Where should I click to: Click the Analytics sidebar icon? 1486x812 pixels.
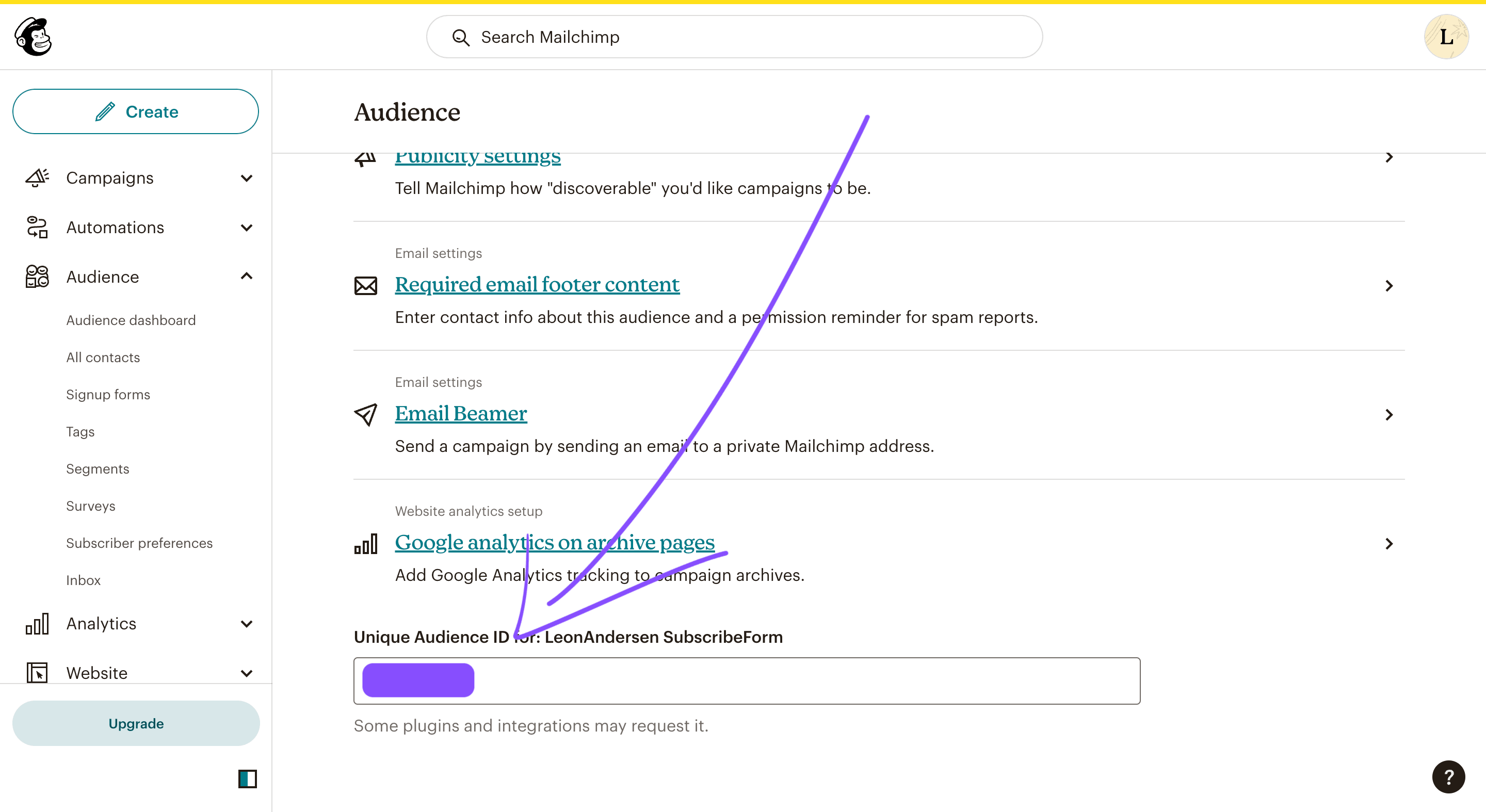[x=38, y=623]
